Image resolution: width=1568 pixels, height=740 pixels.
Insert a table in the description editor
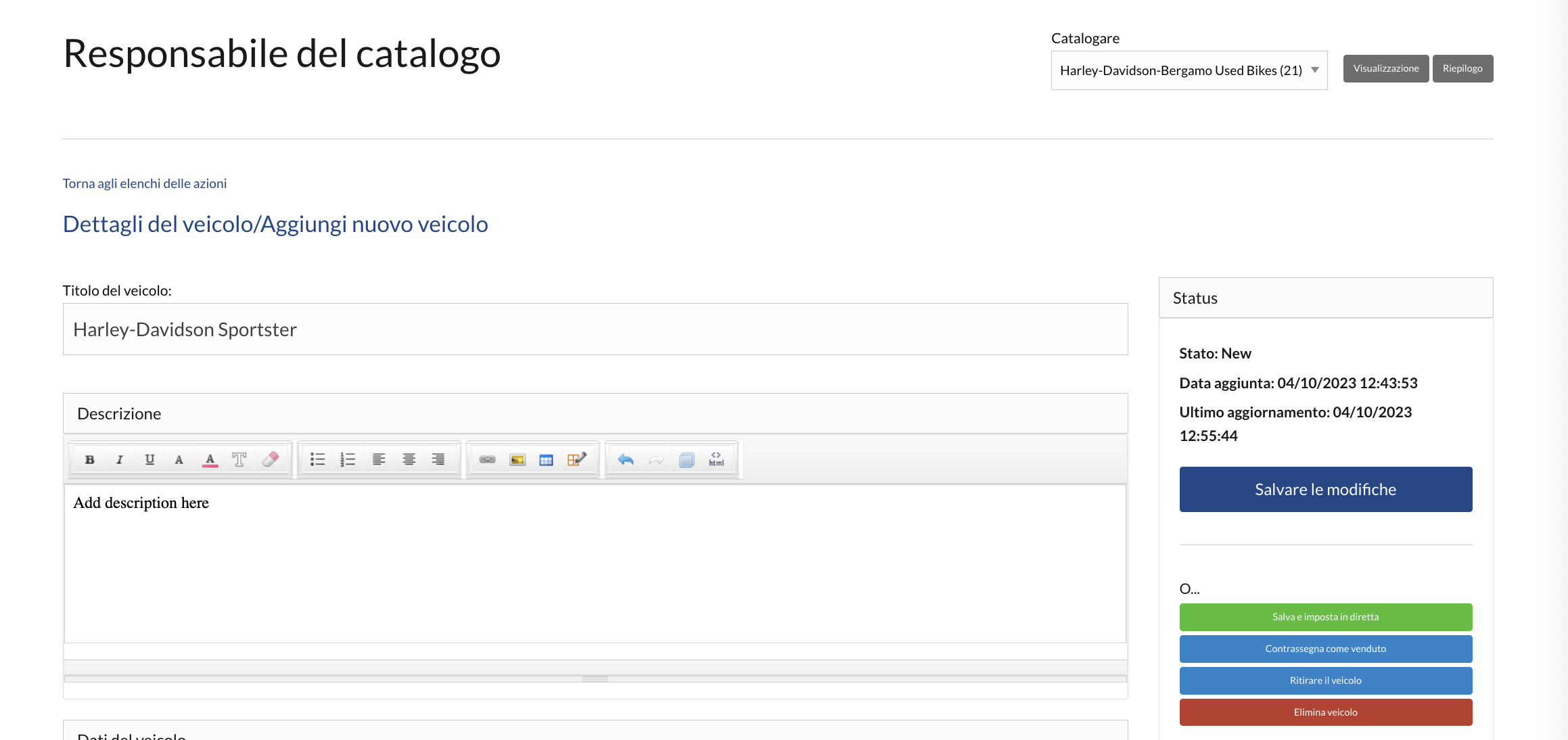pos(546,459)
